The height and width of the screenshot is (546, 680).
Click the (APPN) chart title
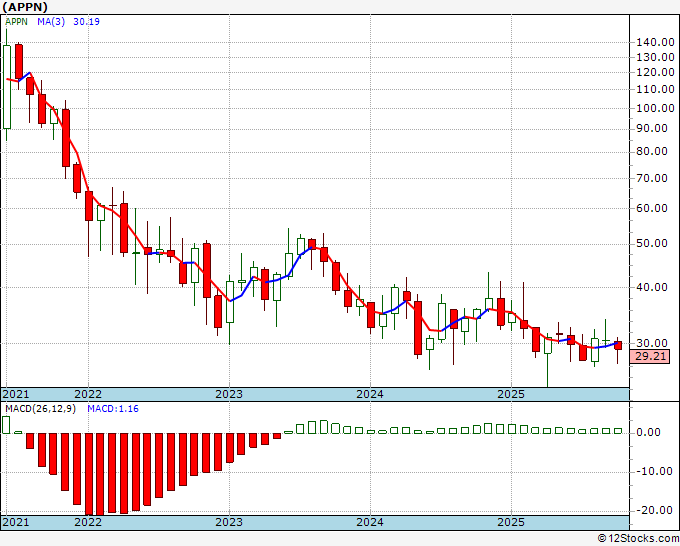25,7
